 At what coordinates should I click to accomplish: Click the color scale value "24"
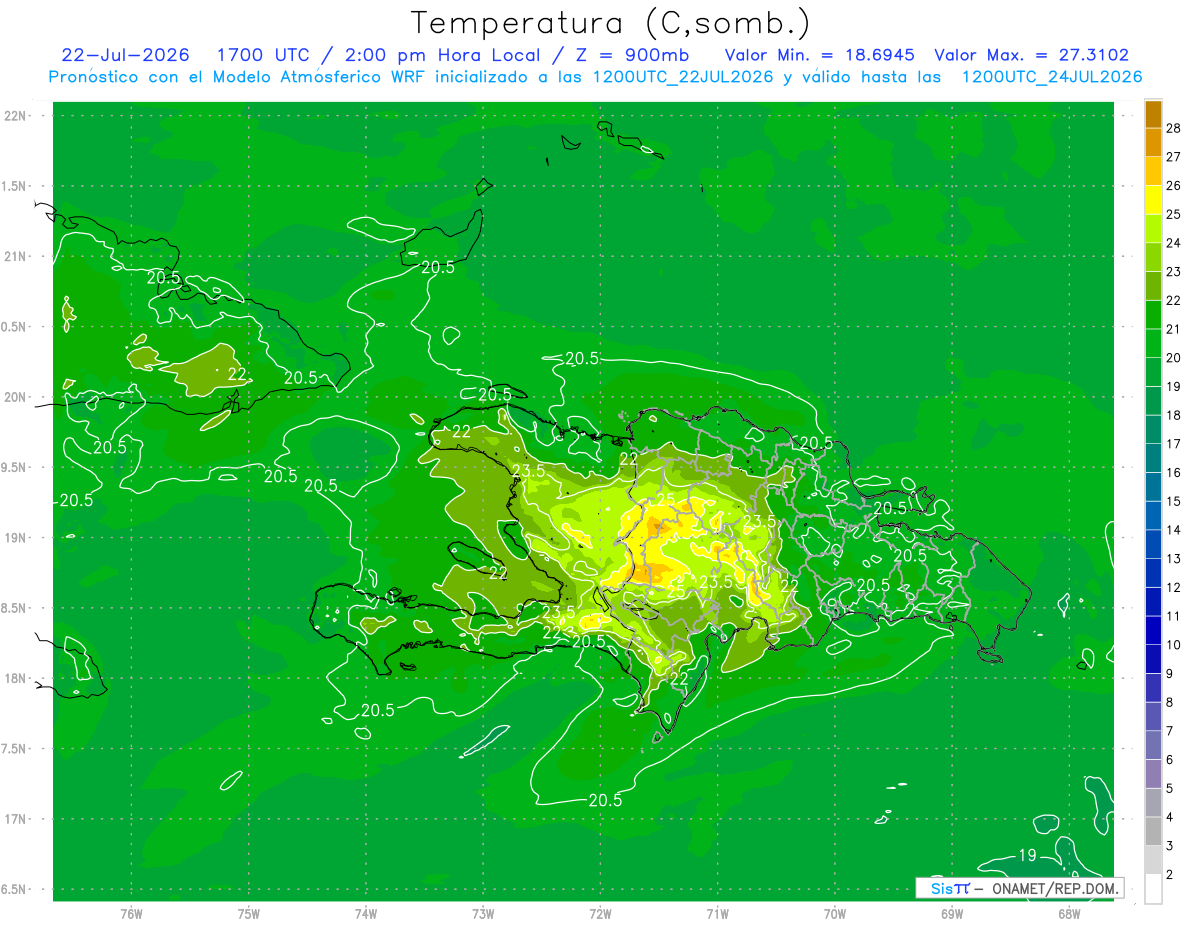point(1173,243)
